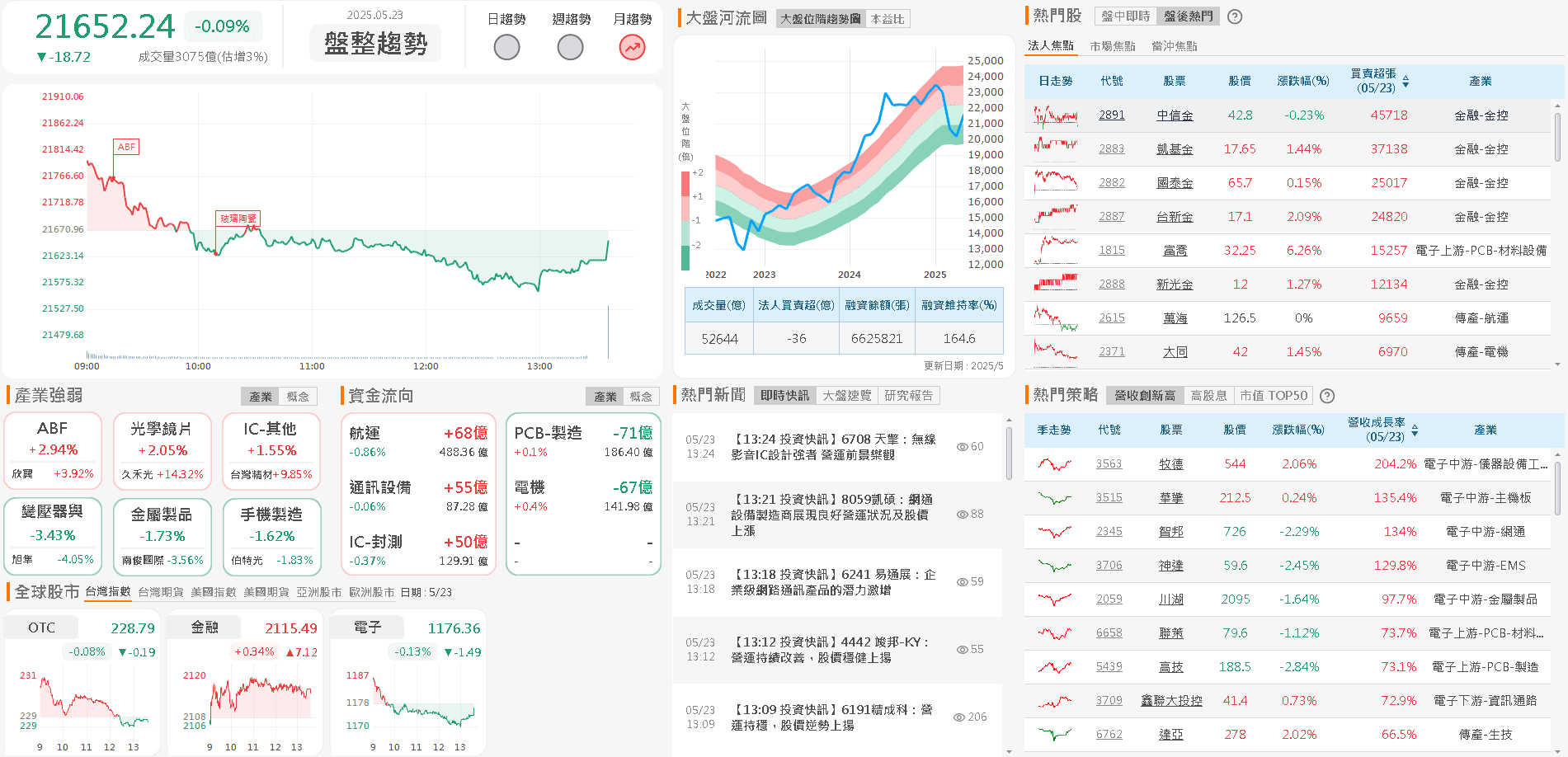
Task: Click the monthly trend rising indicator icon
Action: (633, 48)
